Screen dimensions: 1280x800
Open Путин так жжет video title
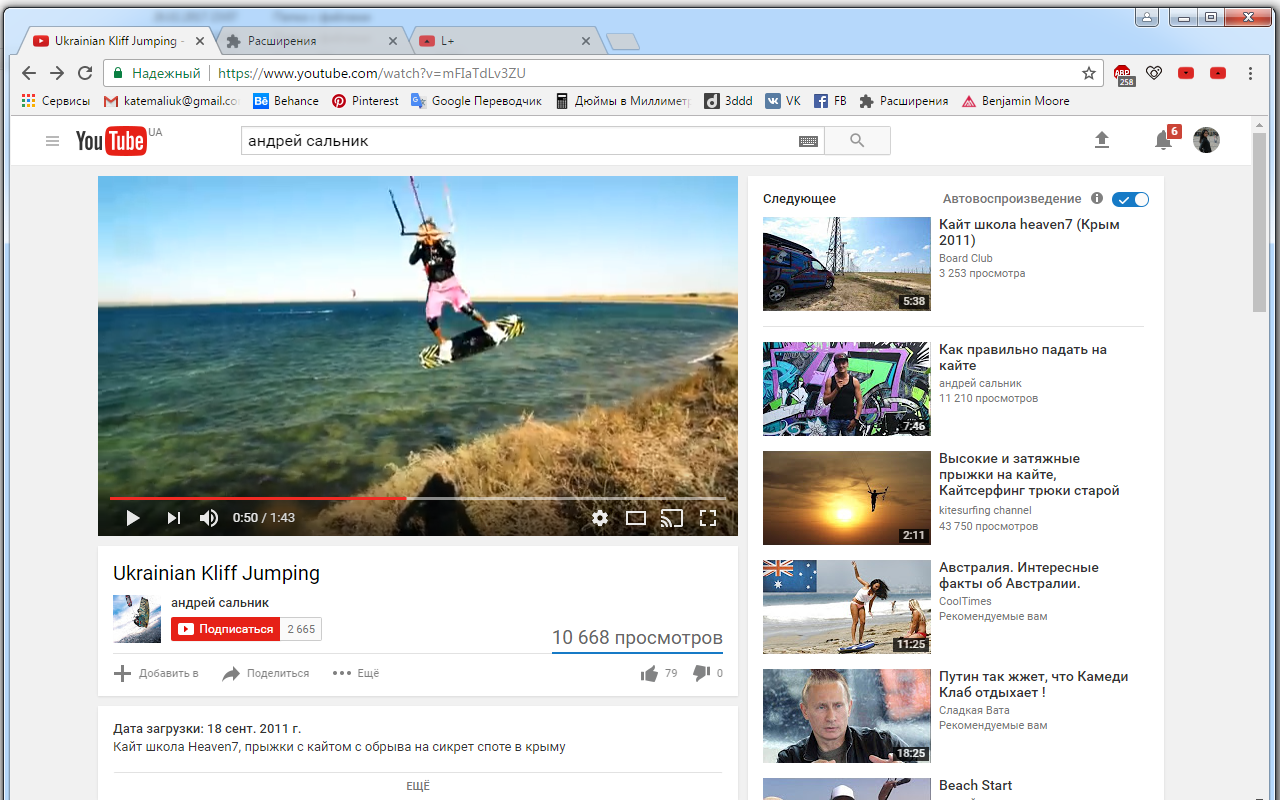click(1034, 684)
